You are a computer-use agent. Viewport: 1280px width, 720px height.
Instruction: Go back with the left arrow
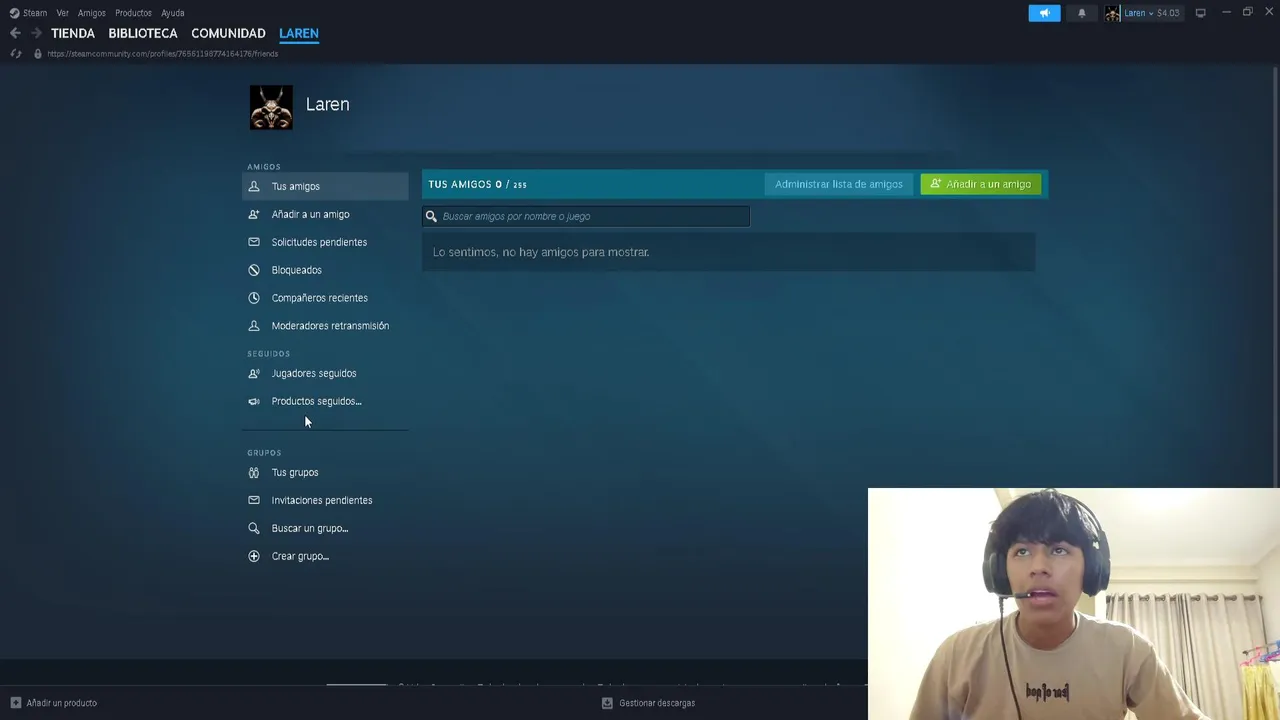pyautogui.click(x=15, y=33)
